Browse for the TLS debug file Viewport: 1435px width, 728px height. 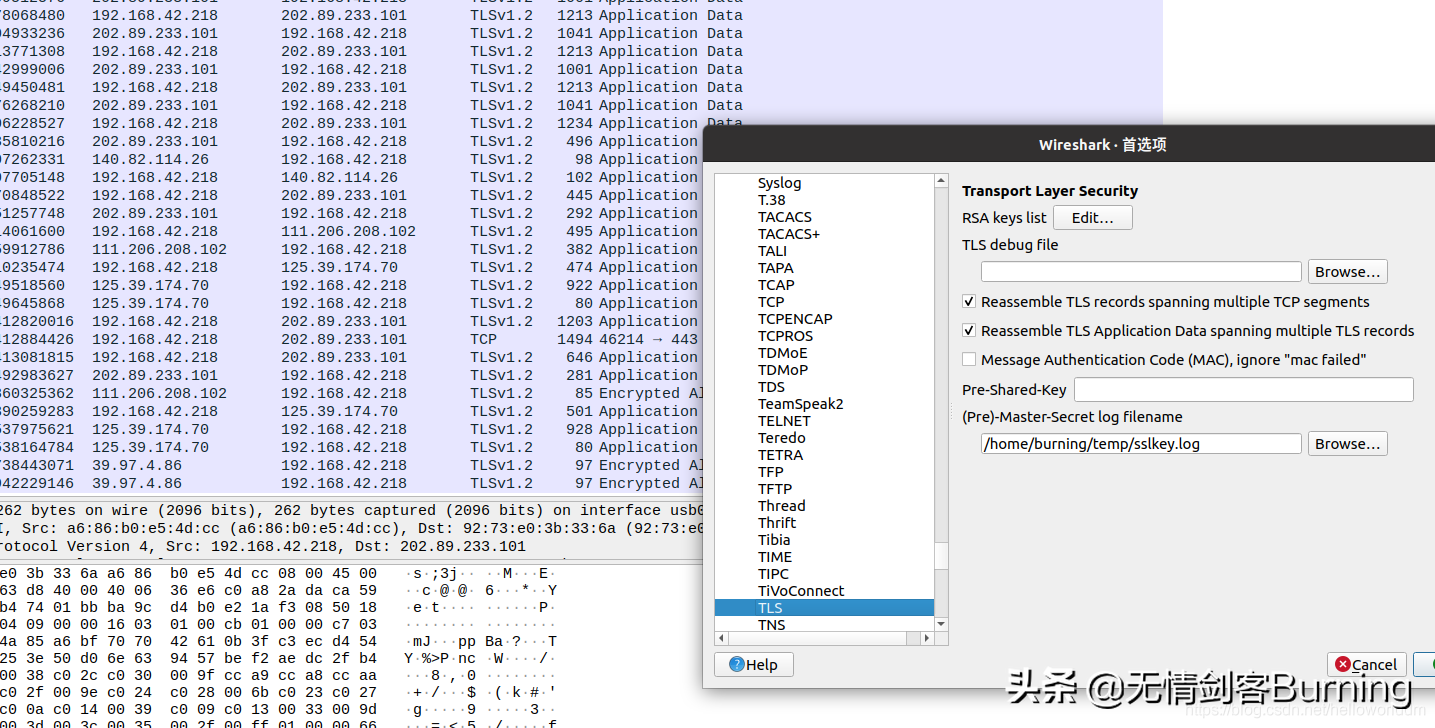tap(1347, 272)
